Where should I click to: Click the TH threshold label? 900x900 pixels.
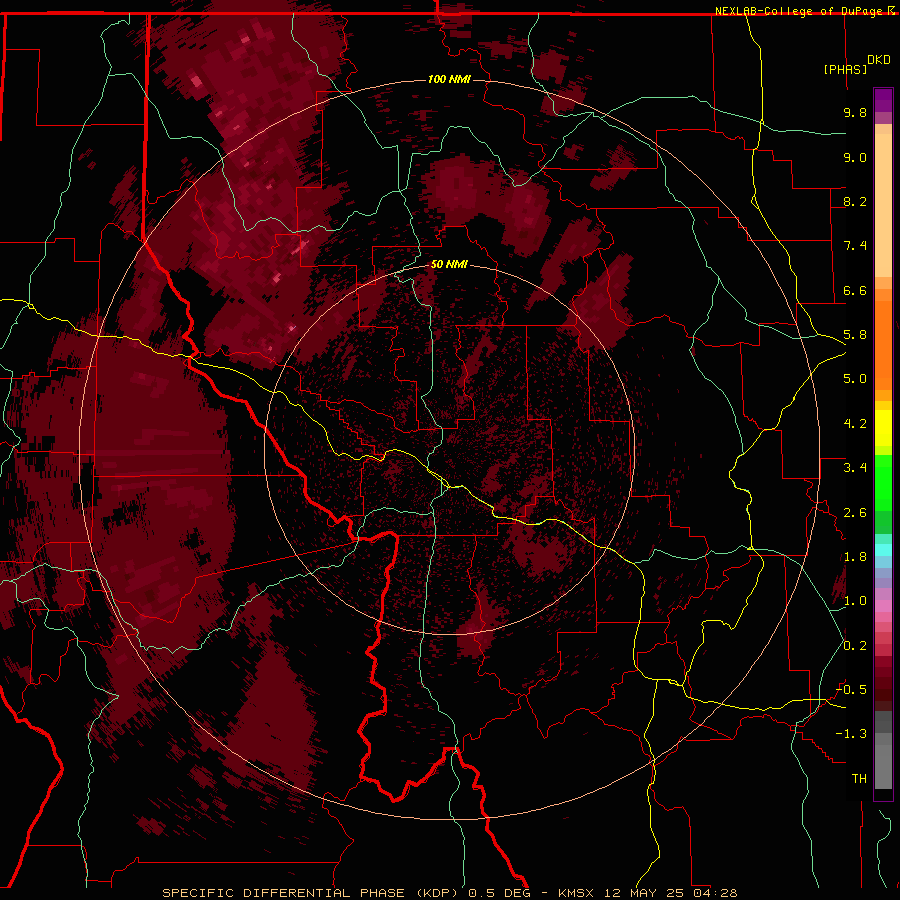tap(859, 778)
